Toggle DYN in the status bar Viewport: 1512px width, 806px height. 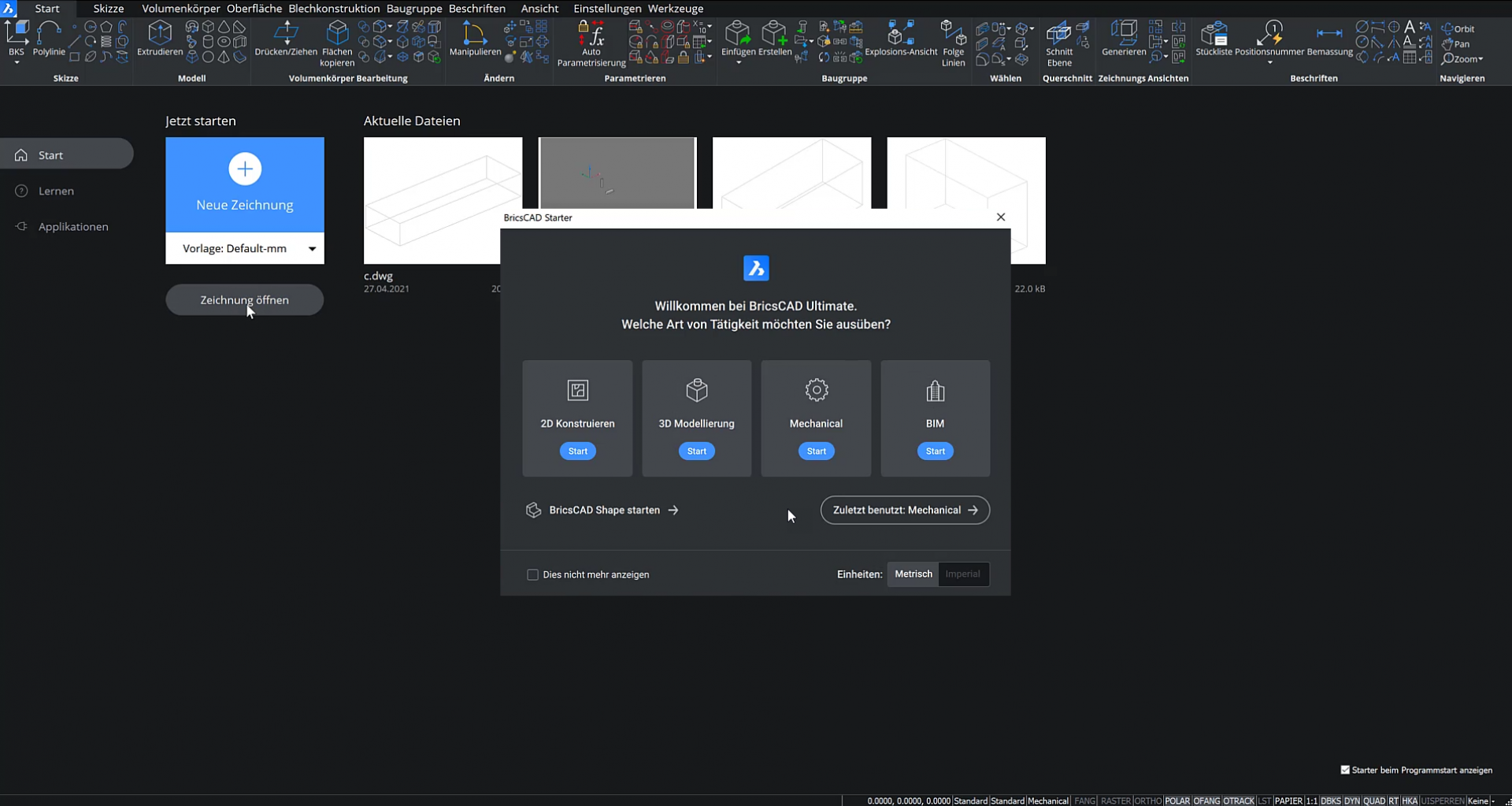(1352, 800)
